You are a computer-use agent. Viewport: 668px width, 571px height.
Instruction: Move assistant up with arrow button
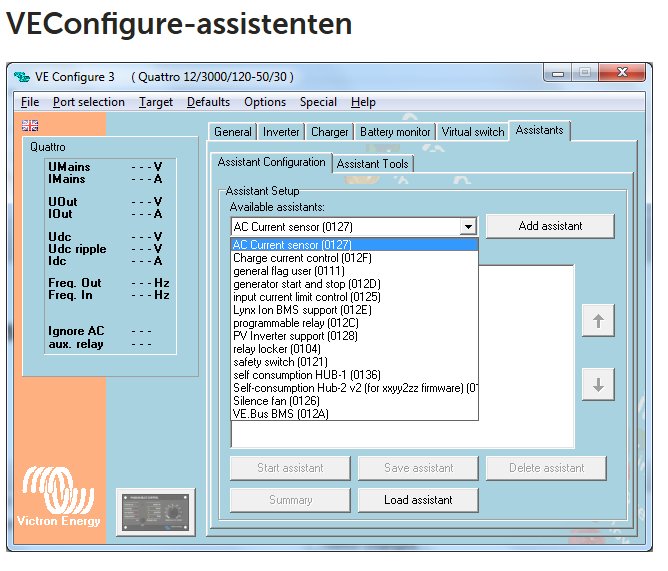[598, 322]
